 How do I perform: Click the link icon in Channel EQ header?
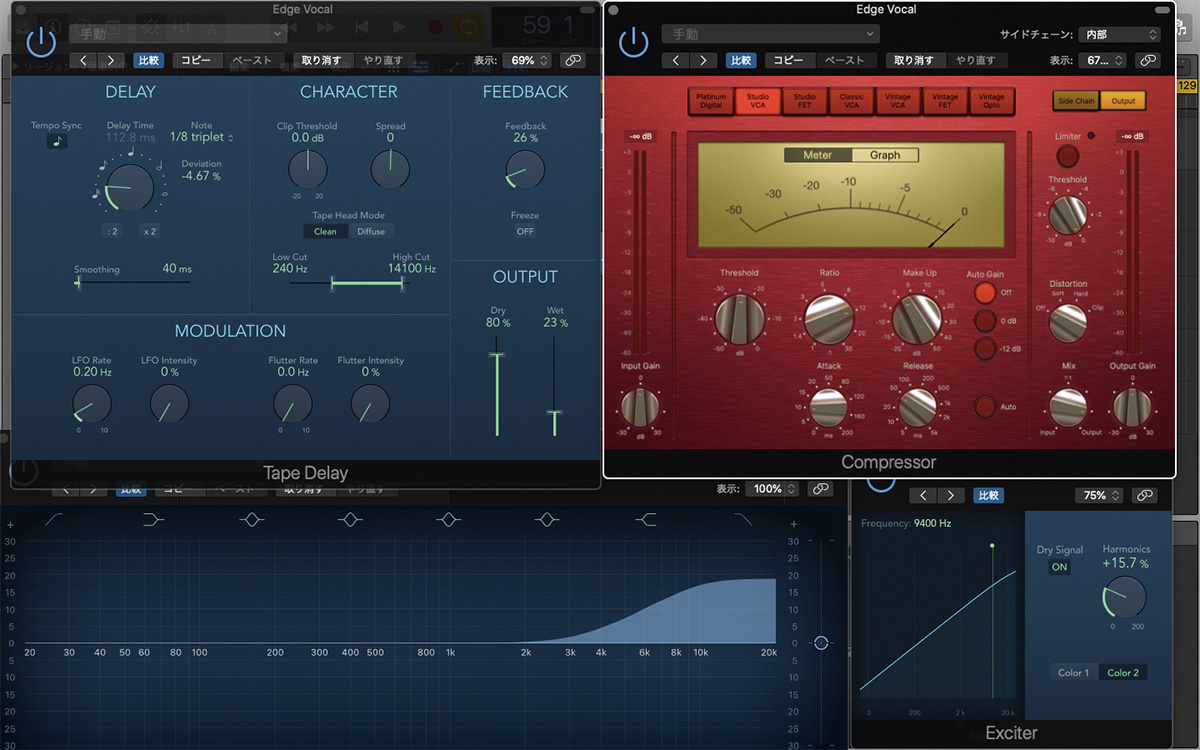pos(820,489)
